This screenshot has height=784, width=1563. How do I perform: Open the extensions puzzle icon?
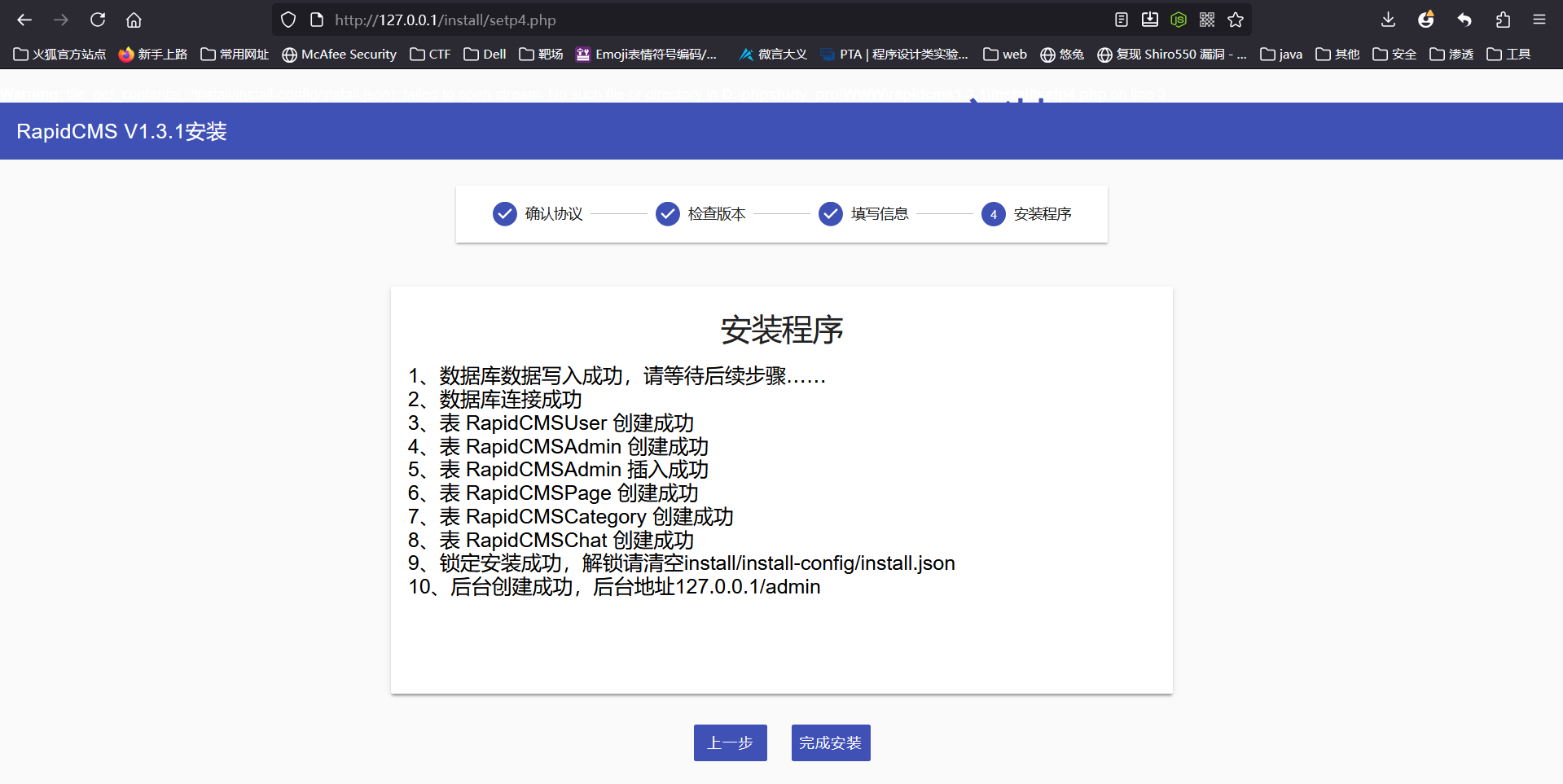click(1503, 20)
